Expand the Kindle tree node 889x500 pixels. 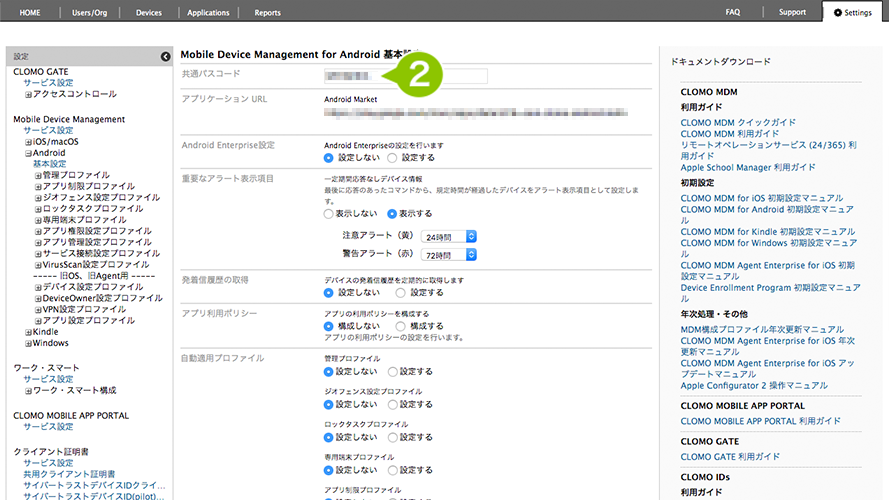(x=28, y=333)
